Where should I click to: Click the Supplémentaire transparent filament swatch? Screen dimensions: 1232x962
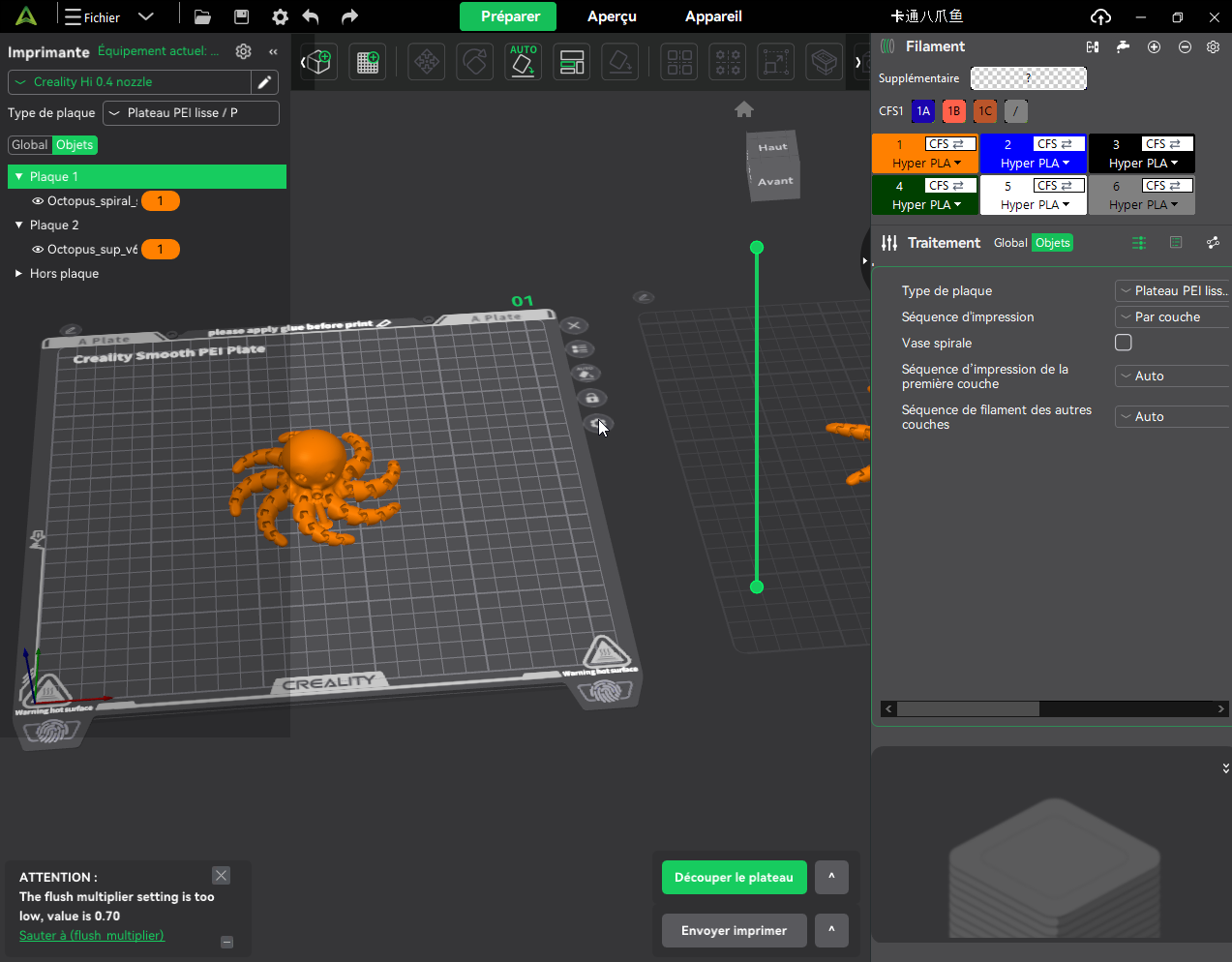click(x=1029, y=78)
